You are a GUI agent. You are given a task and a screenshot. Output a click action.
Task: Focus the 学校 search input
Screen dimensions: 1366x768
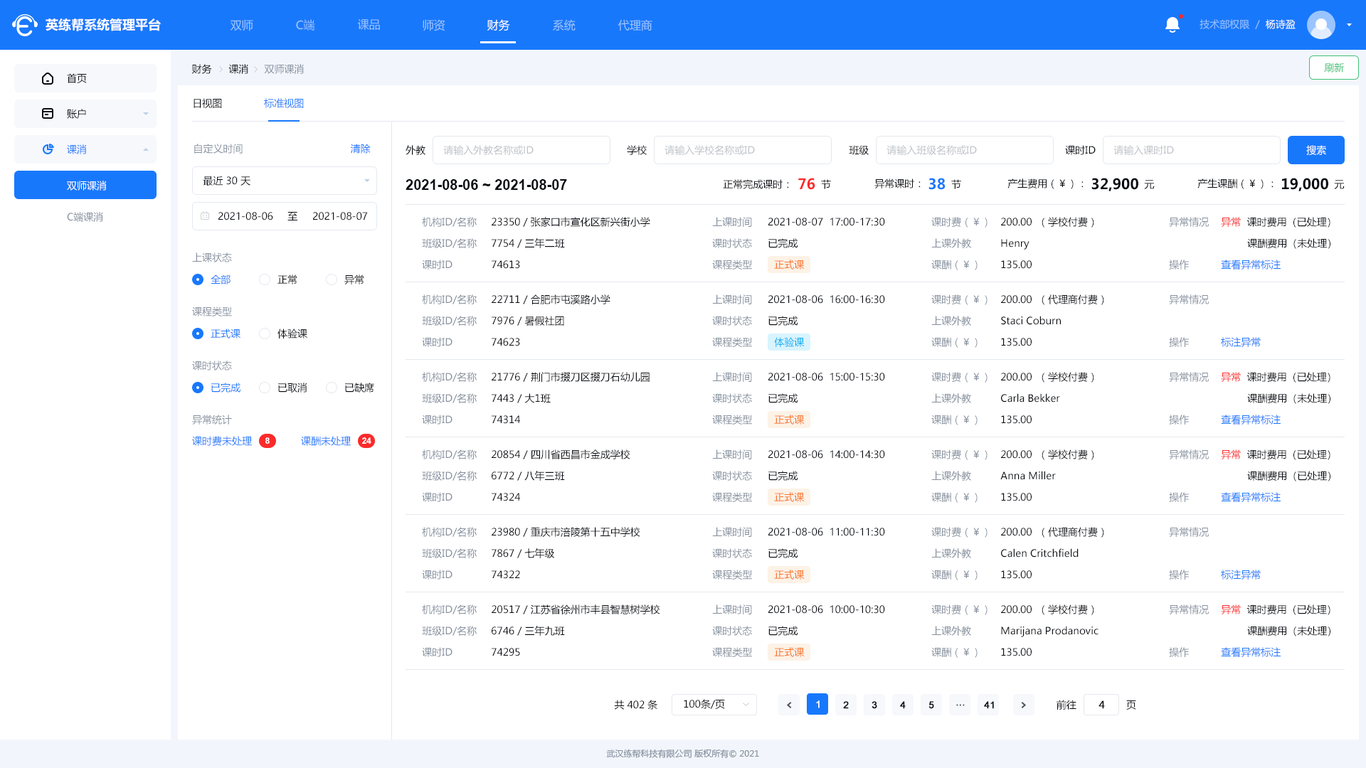tap(742, 150)
